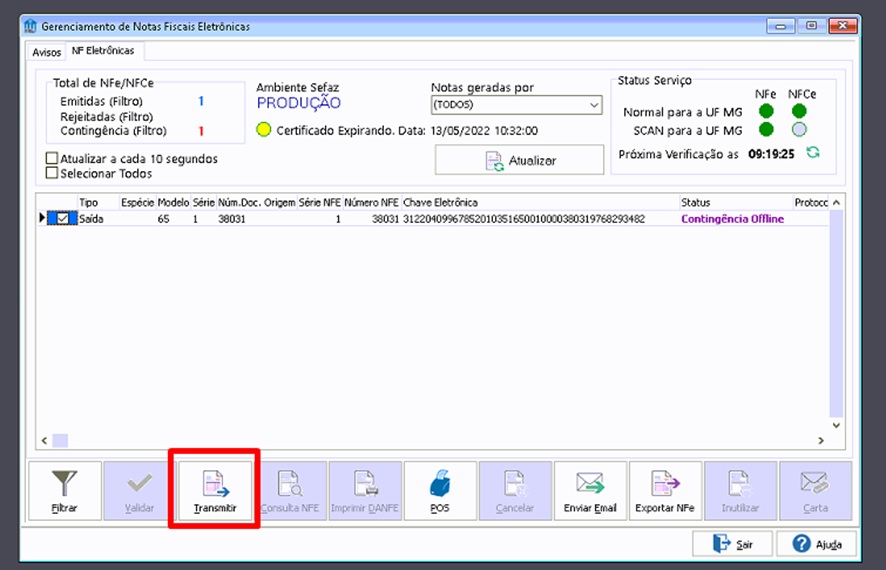
Task: Switch to the Avisos tab
Action: [x=46, y=52]
